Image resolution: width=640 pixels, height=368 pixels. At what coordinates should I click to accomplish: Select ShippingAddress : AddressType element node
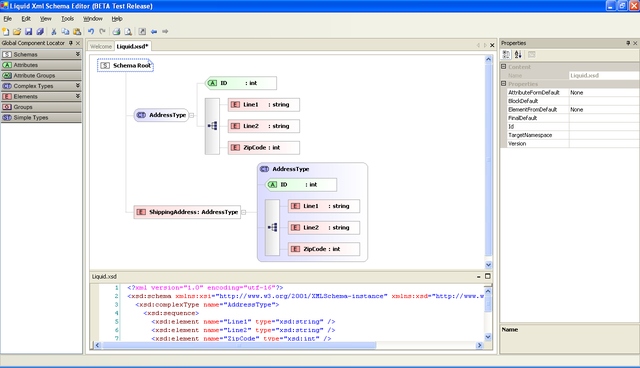click(187, 212)
